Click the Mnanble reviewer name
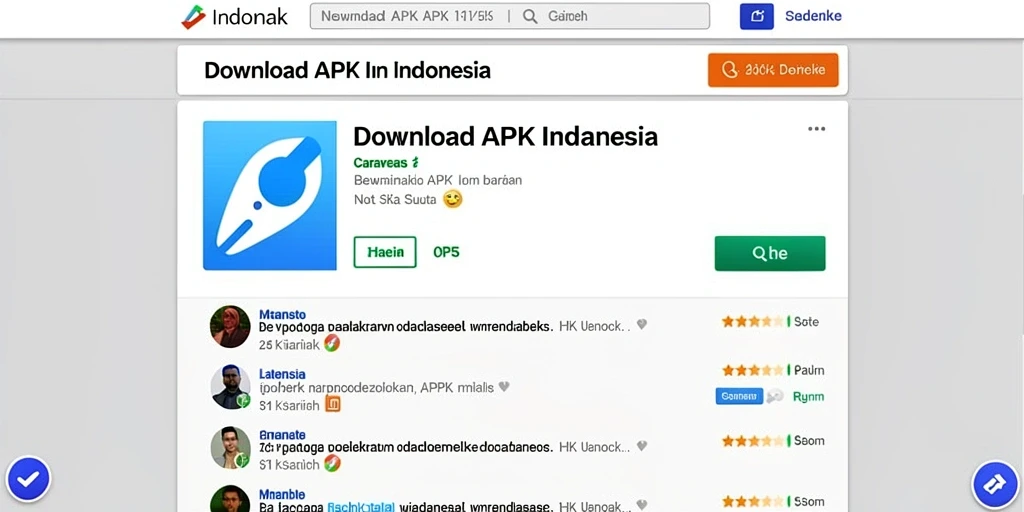Image resolution: width=1024 pixels, height=512 pixels. [x=282, y=494]
